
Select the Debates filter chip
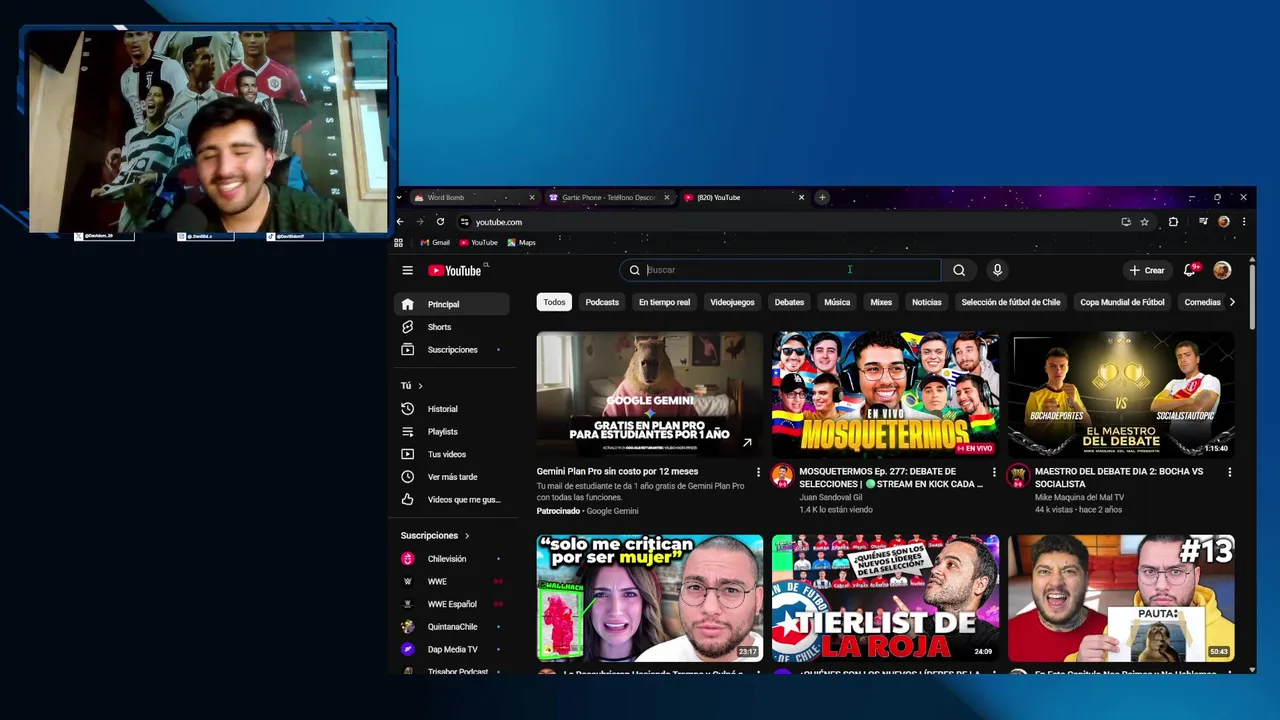tap(789, 302)
